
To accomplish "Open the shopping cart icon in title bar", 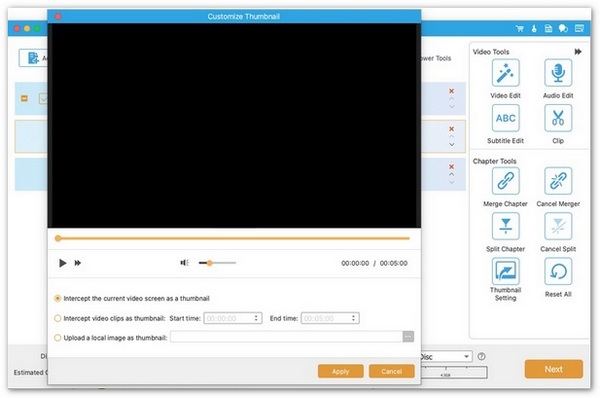I will click(x=520, y=28).
